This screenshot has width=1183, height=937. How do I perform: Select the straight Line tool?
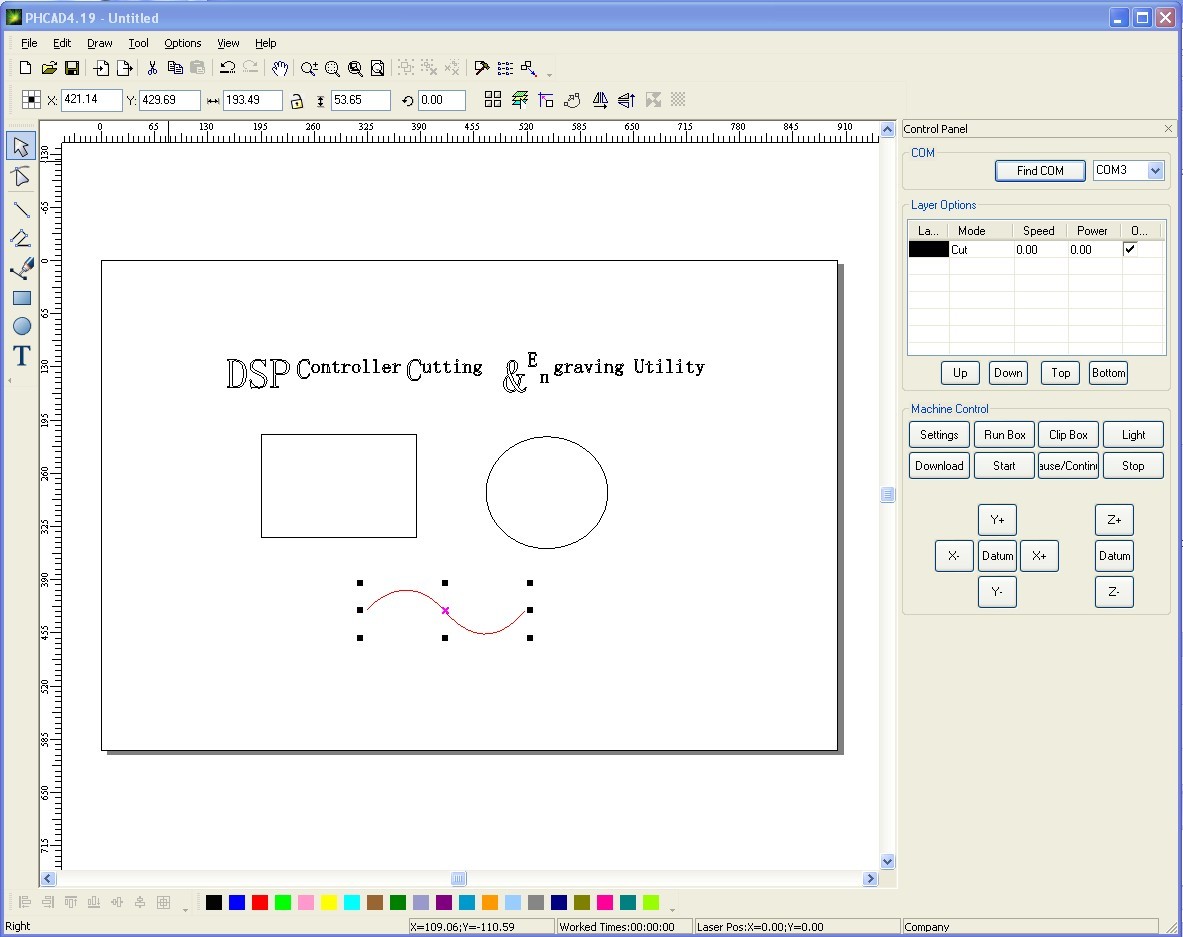(x=21, y=209)
